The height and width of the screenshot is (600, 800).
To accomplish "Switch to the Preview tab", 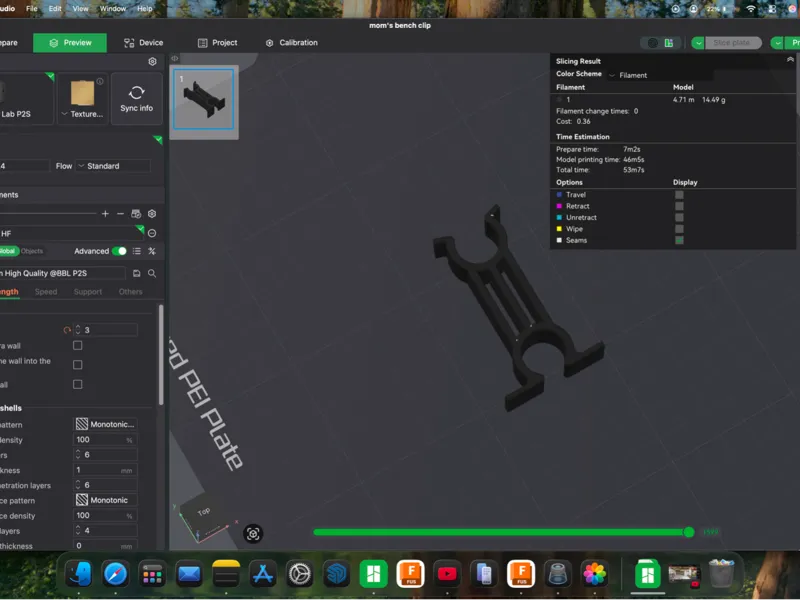I will coord(70,43).
